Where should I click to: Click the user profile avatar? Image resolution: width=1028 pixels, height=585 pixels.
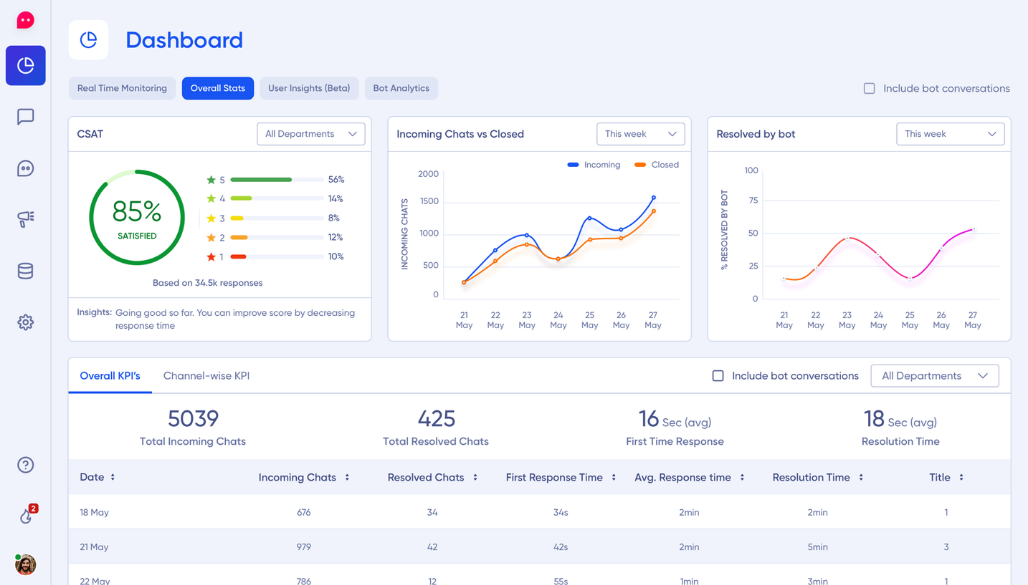point(26,564)
